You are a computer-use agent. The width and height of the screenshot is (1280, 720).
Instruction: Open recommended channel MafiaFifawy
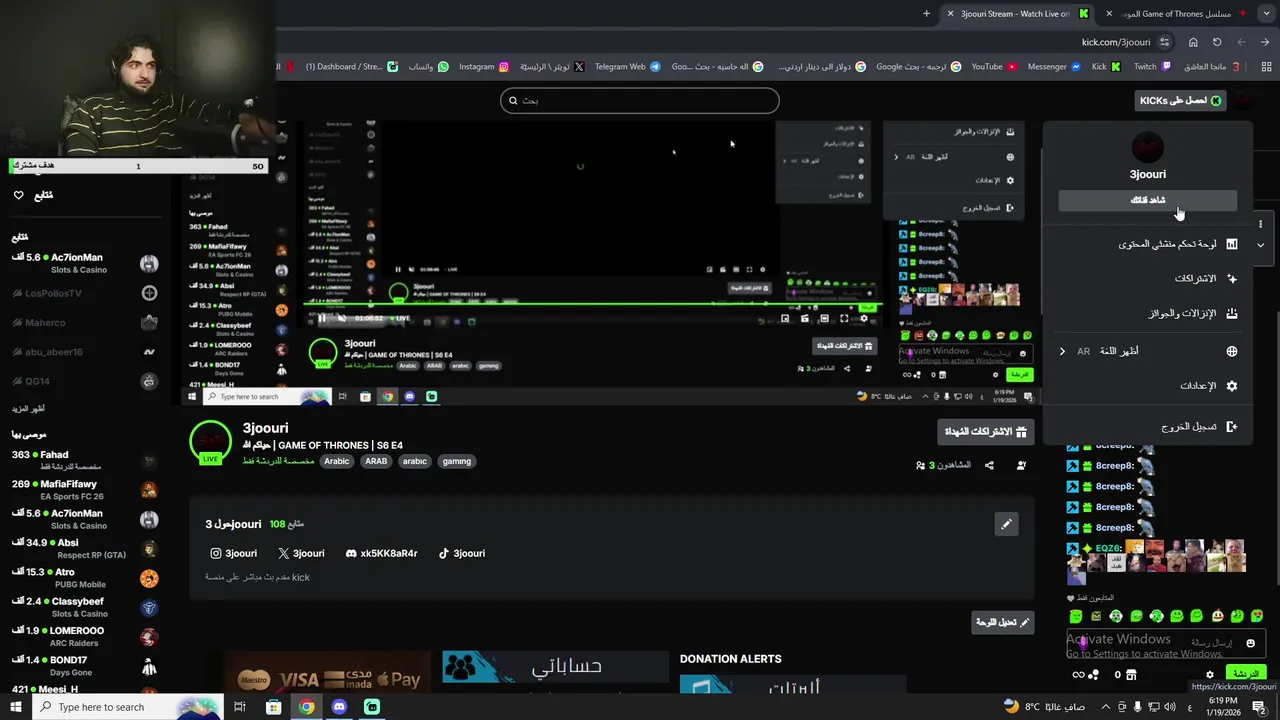click(x=85, y=490)
